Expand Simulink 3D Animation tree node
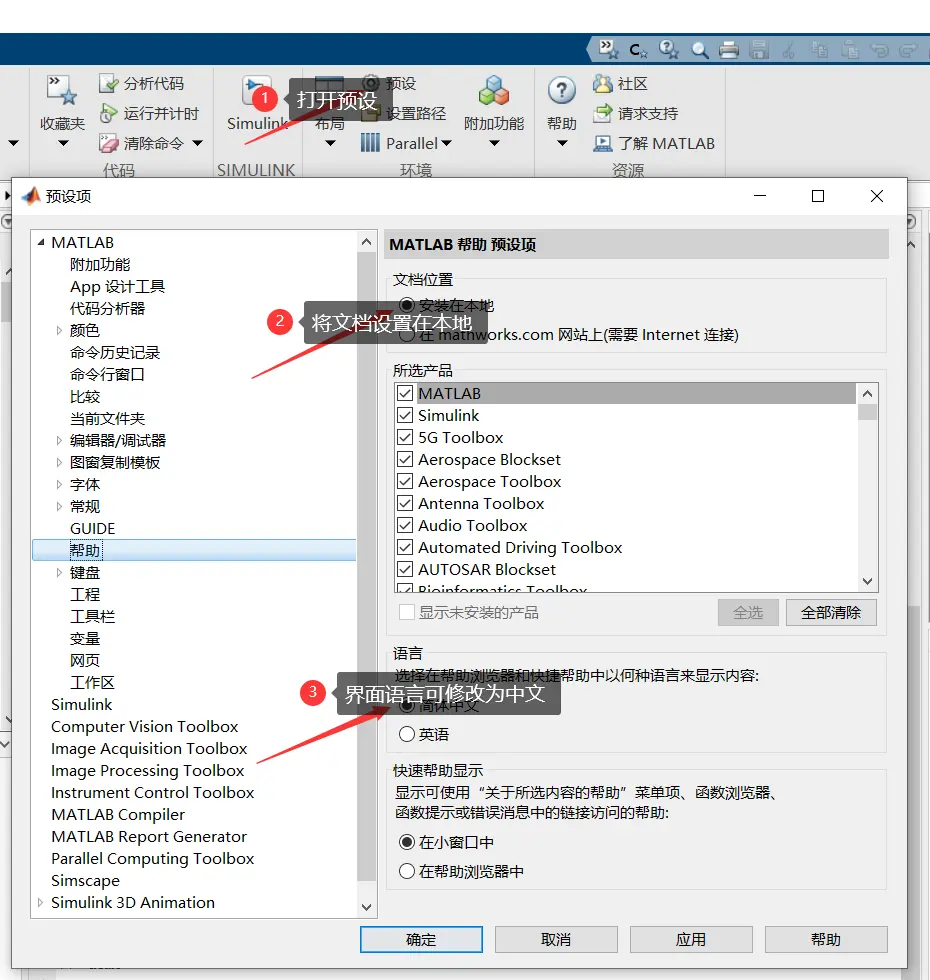Viewport: 930px width, 980px height. click(41, 902)
